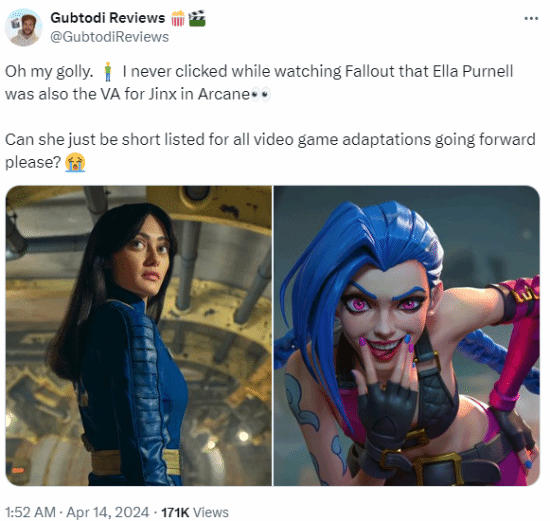Open the Gubtodi Reviews display name
Screen dimensions: 550x521
(108, 18)
